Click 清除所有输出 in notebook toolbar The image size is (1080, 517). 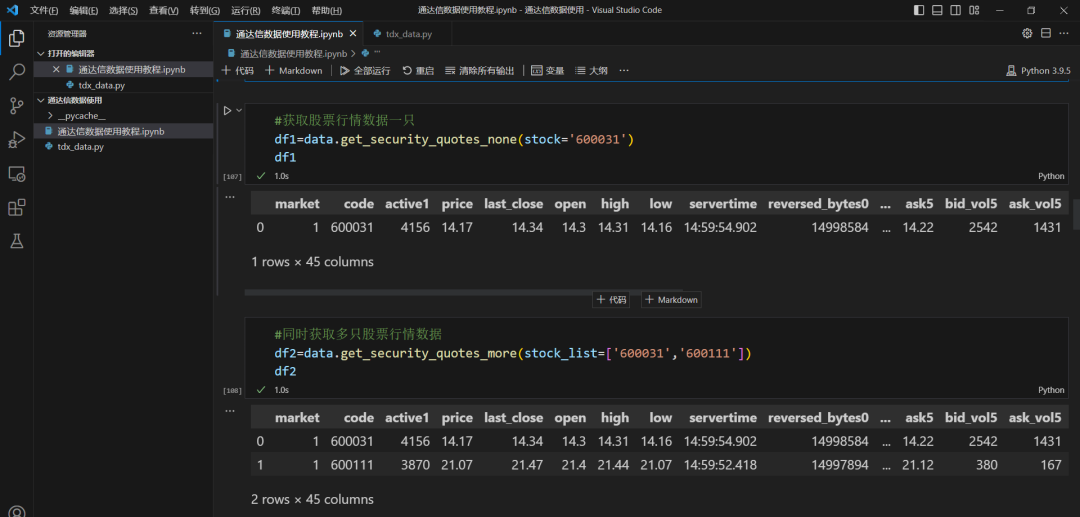pyautogui.click(x=480, y=70)
